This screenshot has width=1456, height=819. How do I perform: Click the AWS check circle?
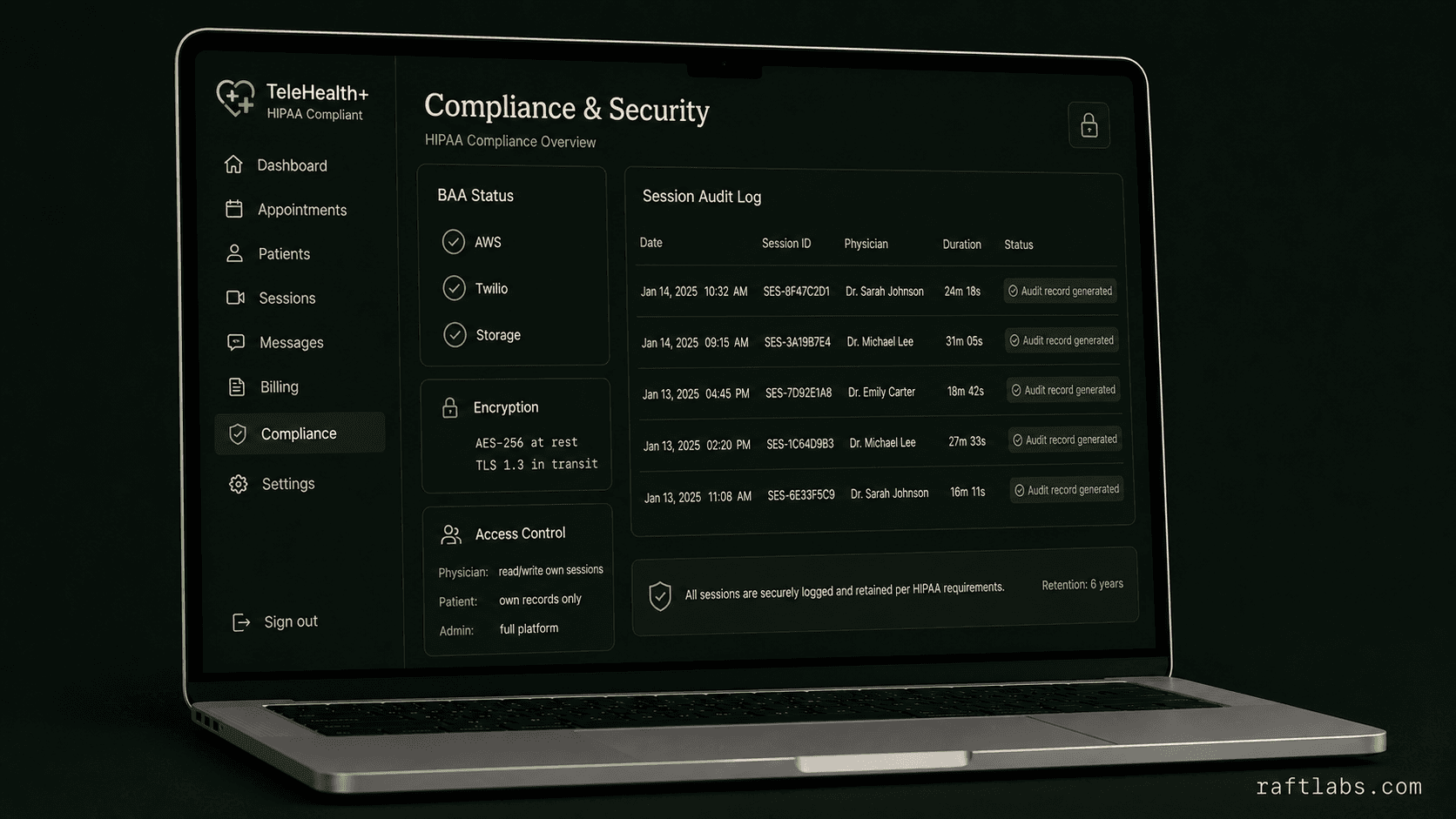click(453, 241)
